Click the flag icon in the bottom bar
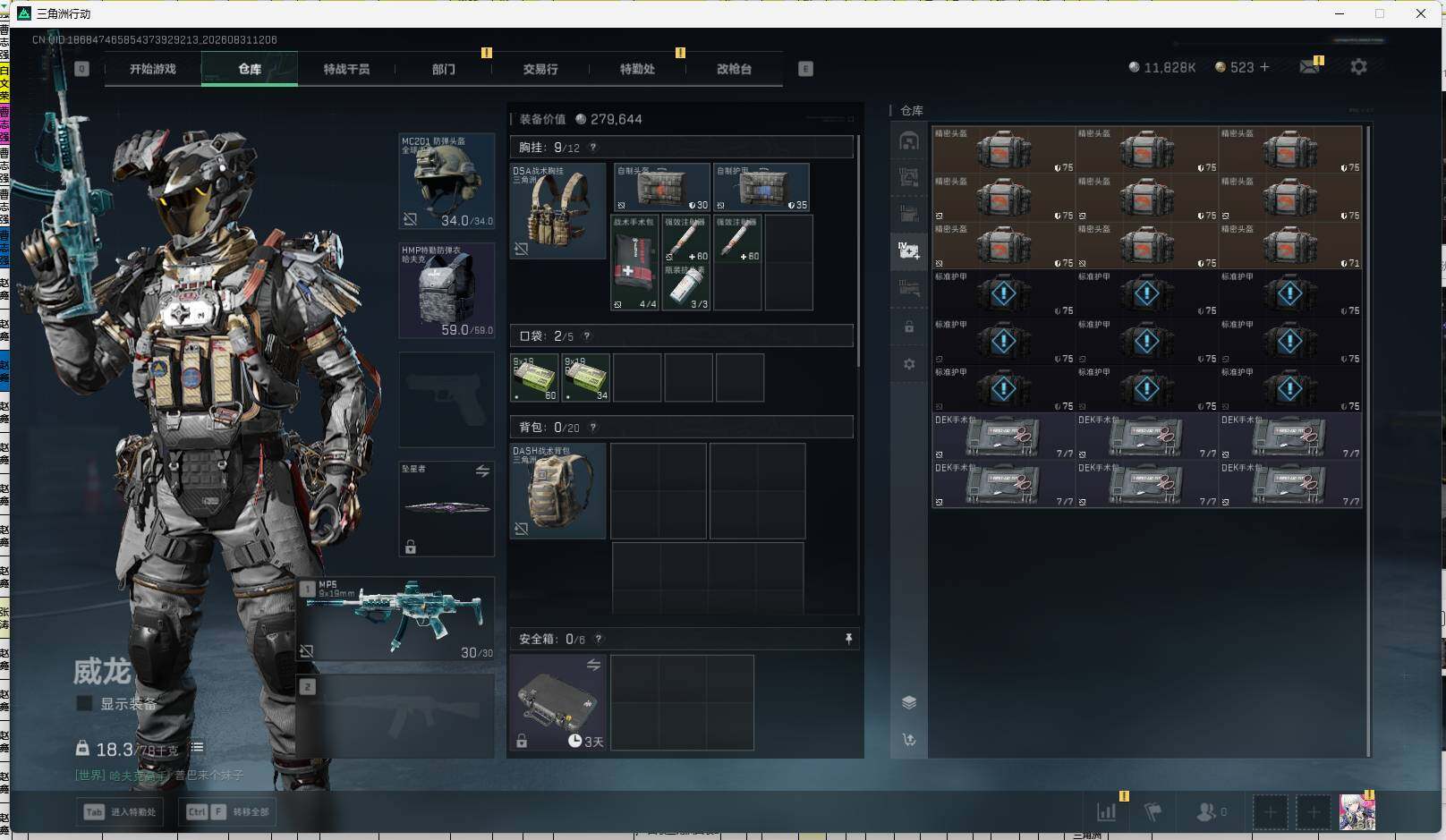Image resolution: width=1446 pixels, height=840 pixels. coord(1153,811)
